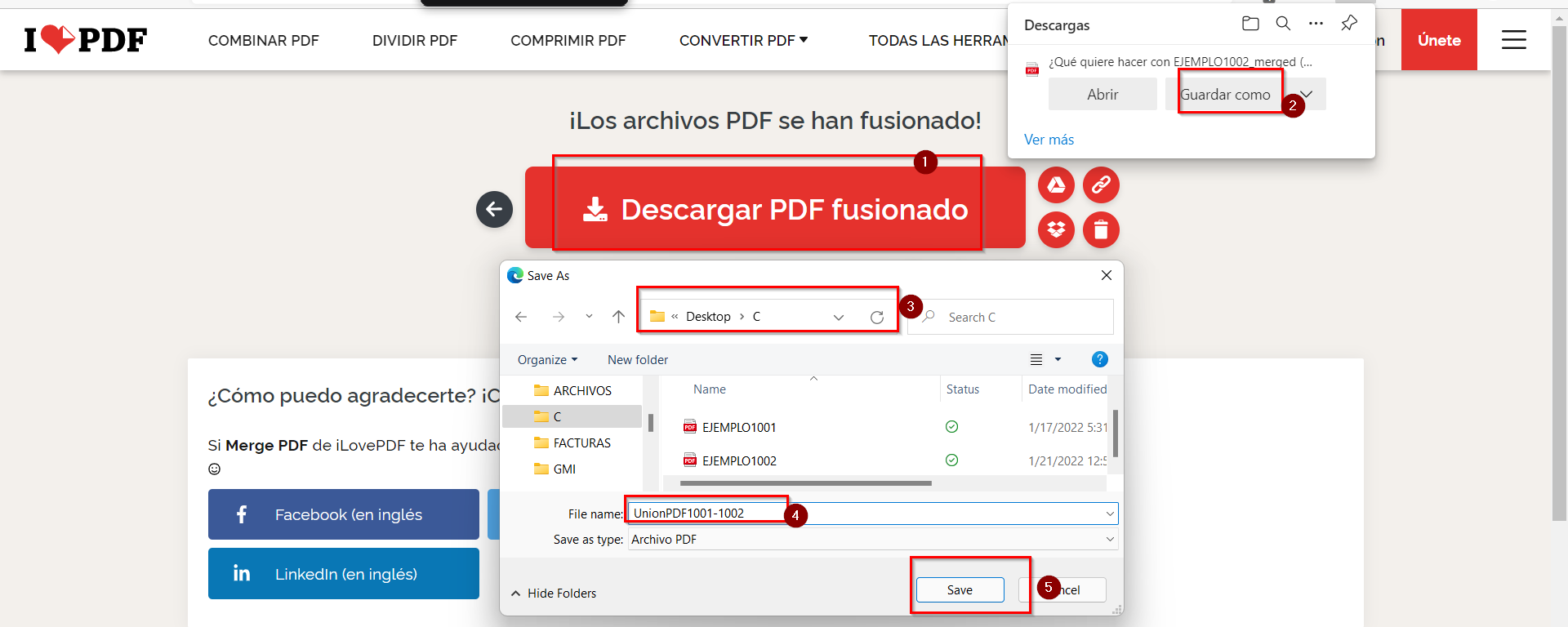Open view options dropdown arrow
1568x627 pixels.
pyautogui.click(x=1058, y=359)
